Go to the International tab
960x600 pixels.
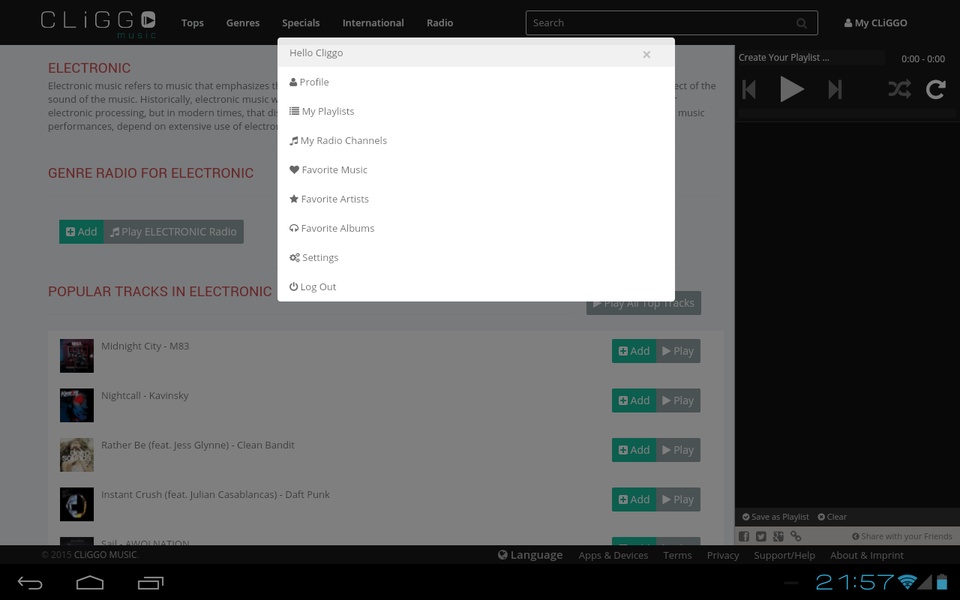[x=373, y=23]
